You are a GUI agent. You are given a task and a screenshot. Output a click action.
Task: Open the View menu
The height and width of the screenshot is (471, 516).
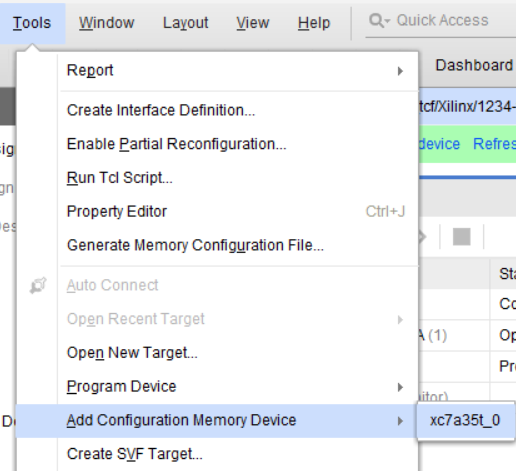pyautogui.click(x=253, y=23)
